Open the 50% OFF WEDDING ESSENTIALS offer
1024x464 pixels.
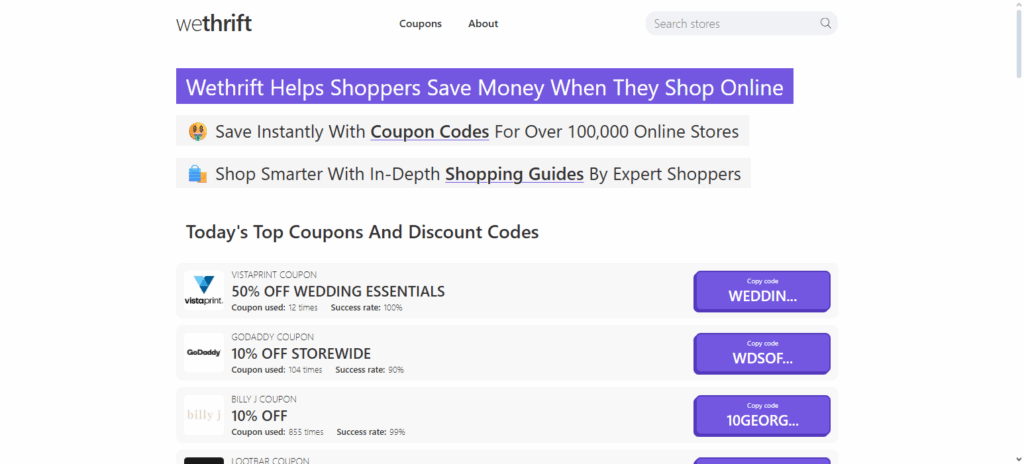(338, 291)
